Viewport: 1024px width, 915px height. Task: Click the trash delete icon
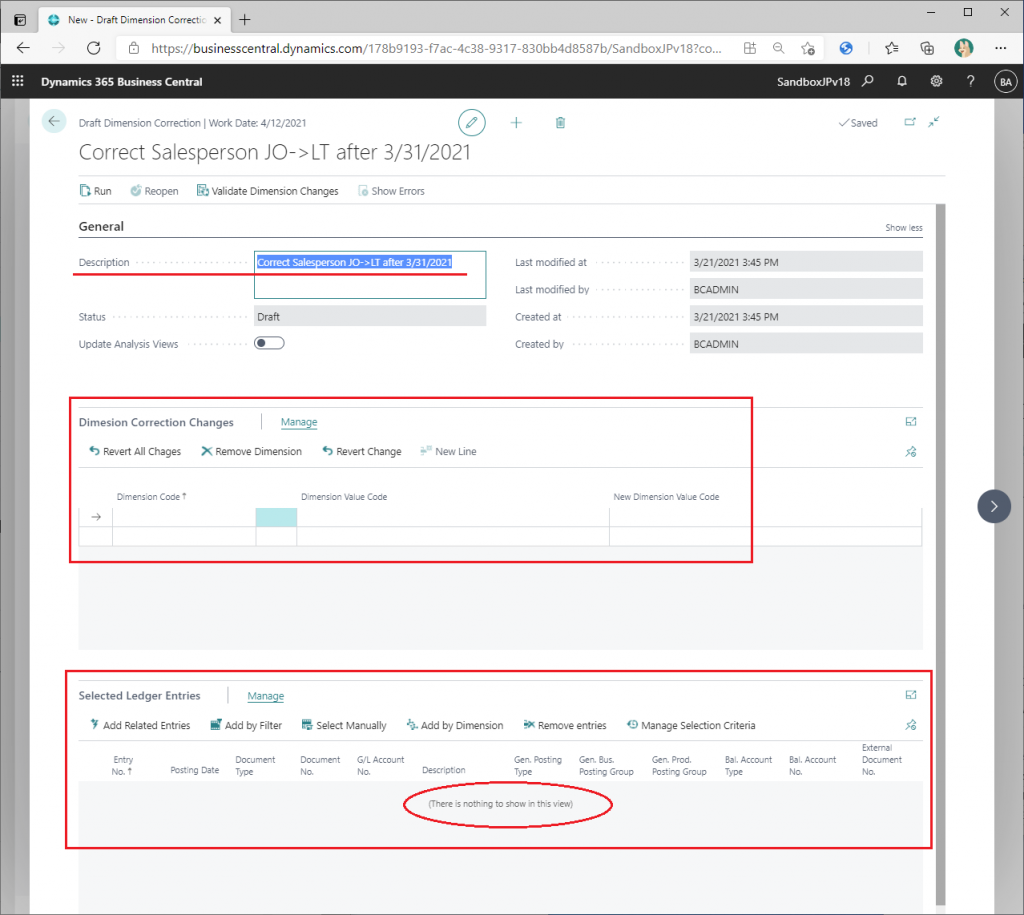tap(560, 122)
